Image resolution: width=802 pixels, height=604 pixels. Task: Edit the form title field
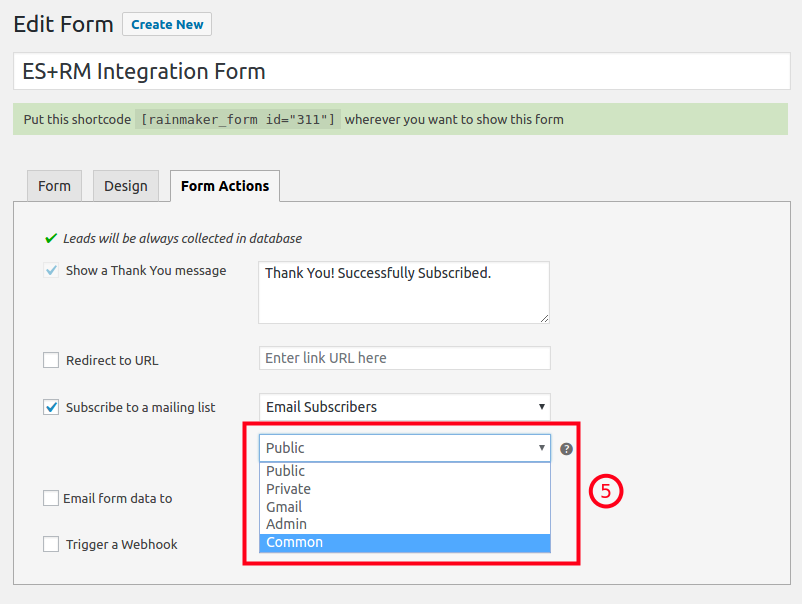[x=402, y=71]
